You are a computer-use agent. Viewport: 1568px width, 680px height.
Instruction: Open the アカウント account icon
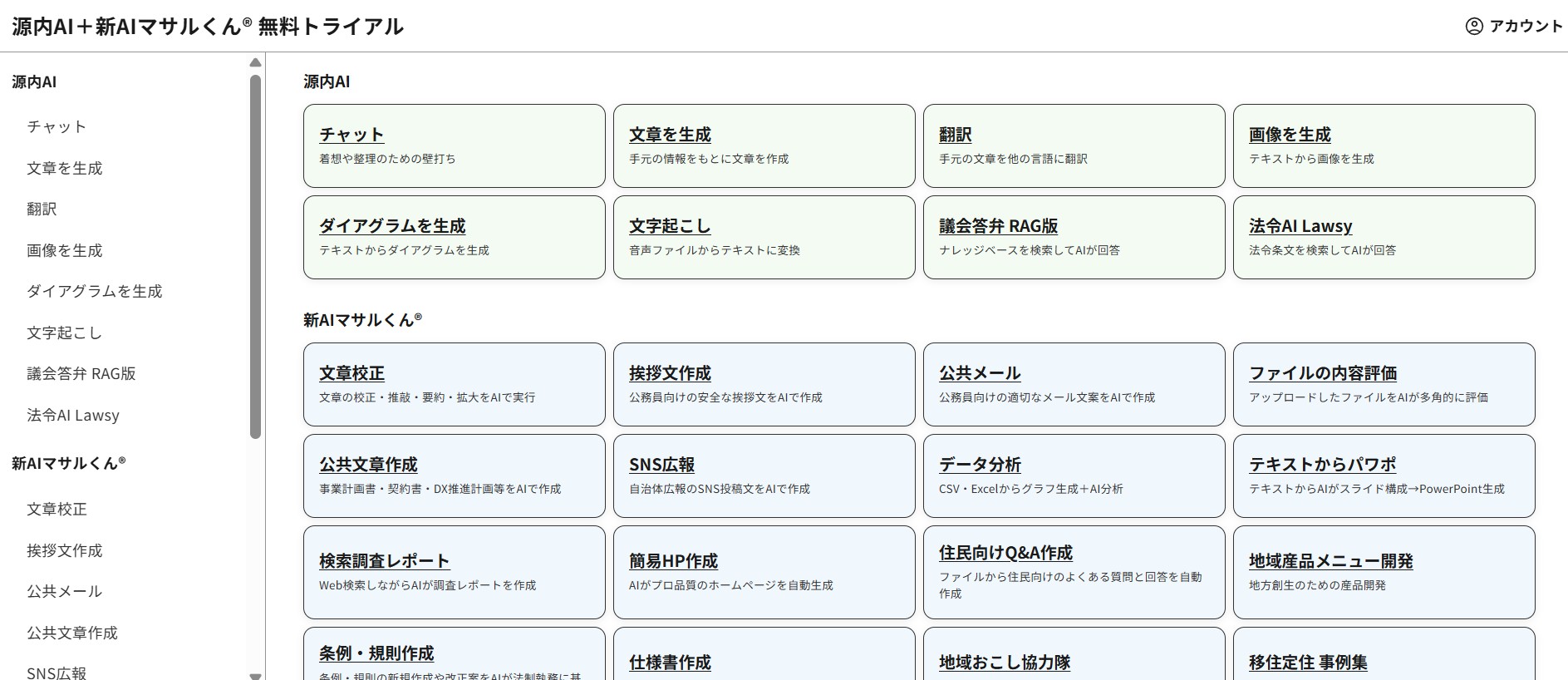pos(1473,26)
